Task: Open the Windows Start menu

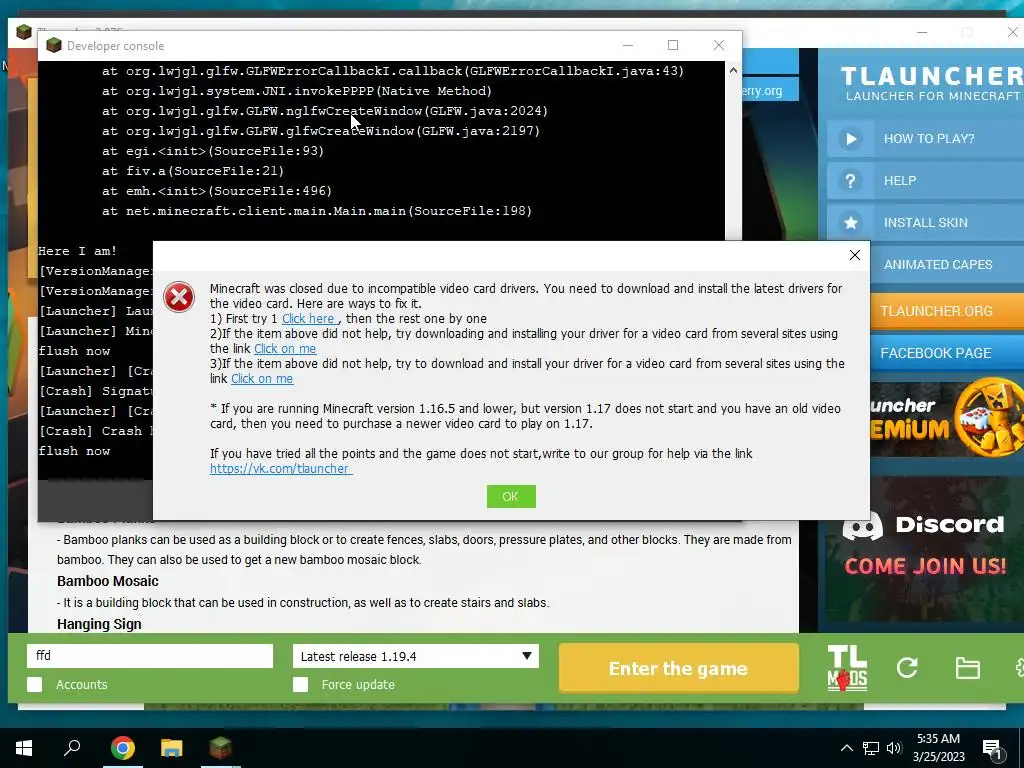Action: pos(24,748)
